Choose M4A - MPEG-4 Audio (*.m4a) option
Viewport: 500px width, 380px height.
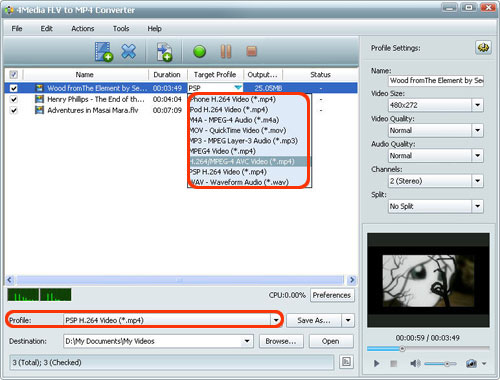coord(248,120)
